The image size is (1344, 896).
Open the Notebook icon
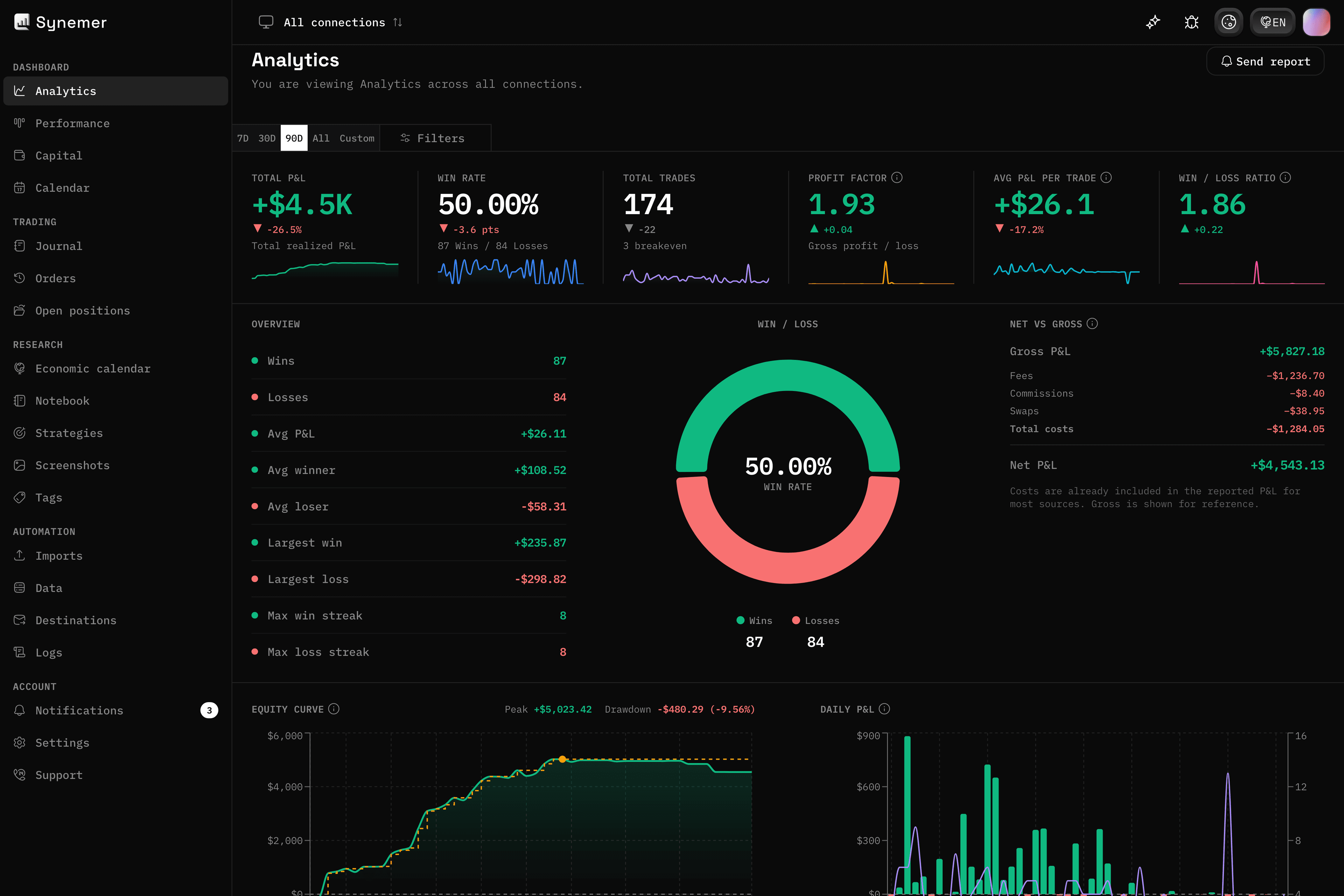20,400
